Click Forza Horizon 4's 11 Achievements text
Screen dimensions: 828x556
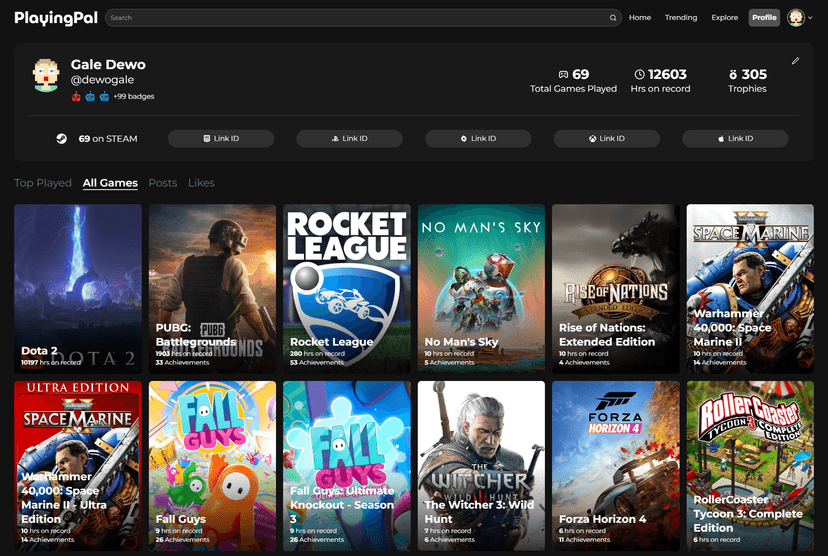point(585,540)
